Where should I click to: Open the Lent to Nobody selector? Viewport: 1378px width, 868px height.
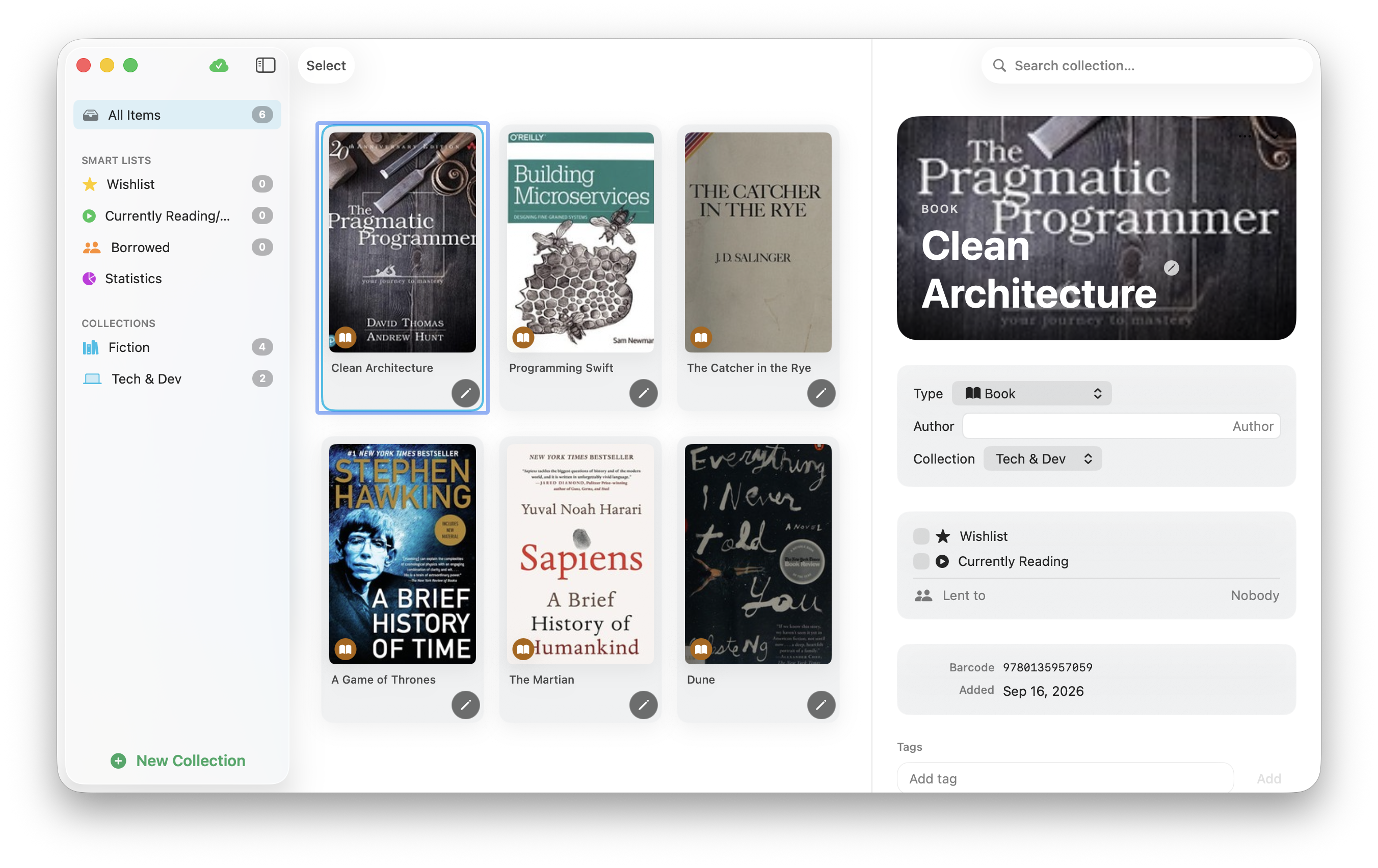pyautogui.click(x=1254, y=595)
